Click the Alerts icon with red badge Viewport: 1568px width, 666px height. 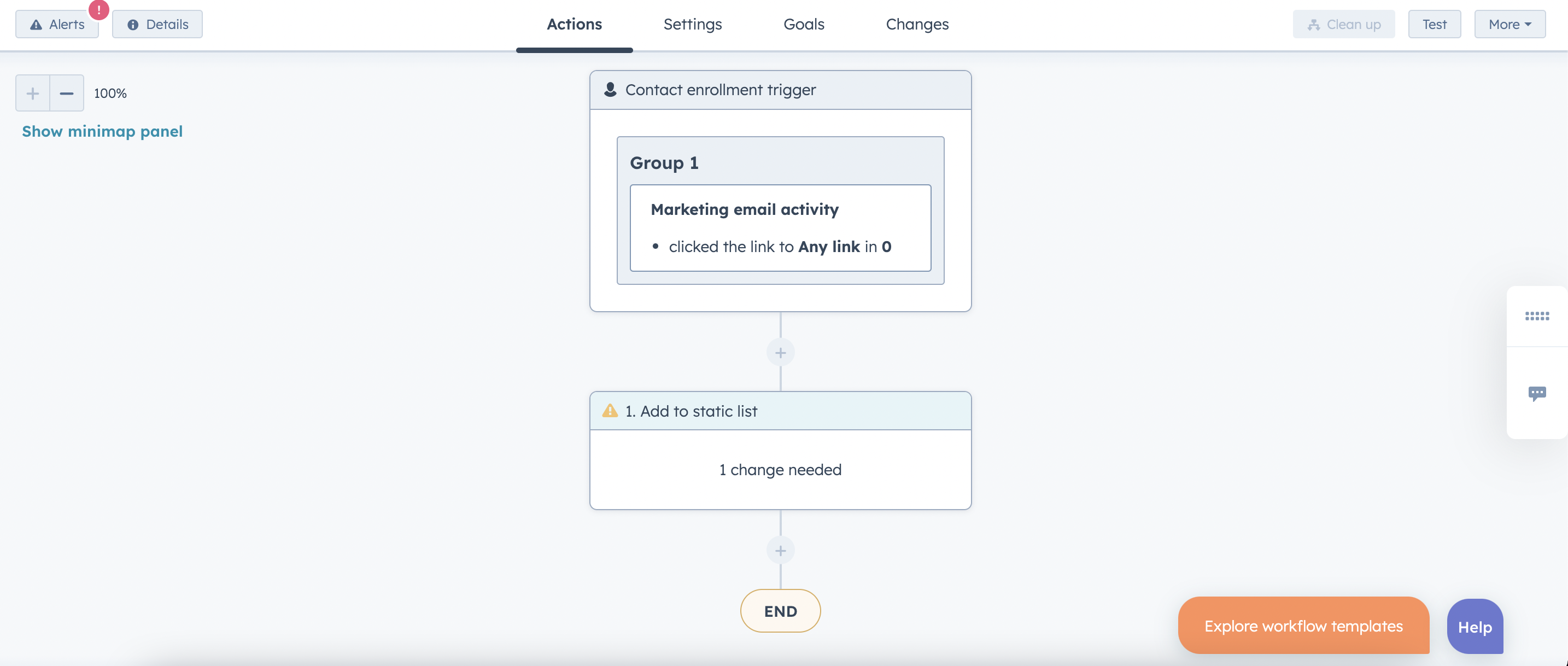click(57, 23)
